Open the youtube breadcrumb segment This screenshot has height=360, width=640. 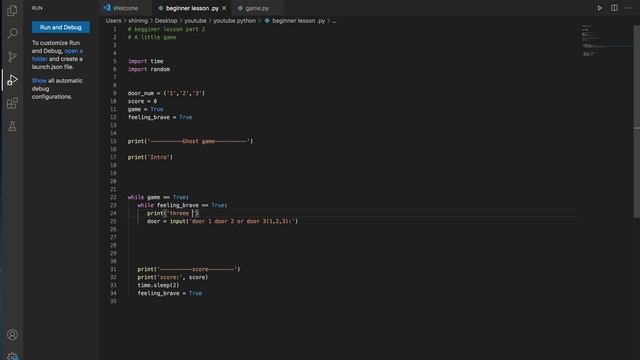pyautogui.click(x=195, y=20)
